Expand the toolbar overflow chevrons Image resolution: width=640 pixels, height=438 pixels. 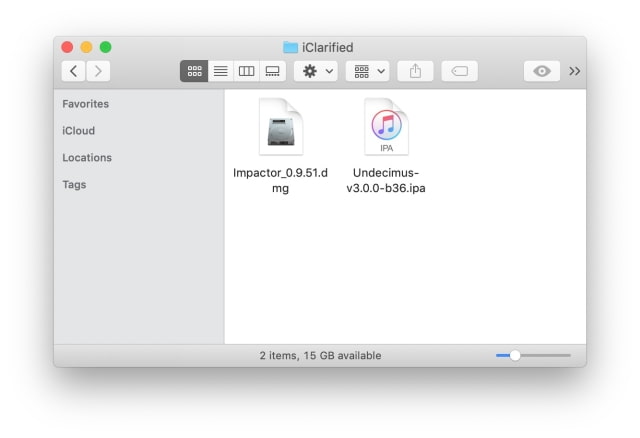[x=575, y=71]
